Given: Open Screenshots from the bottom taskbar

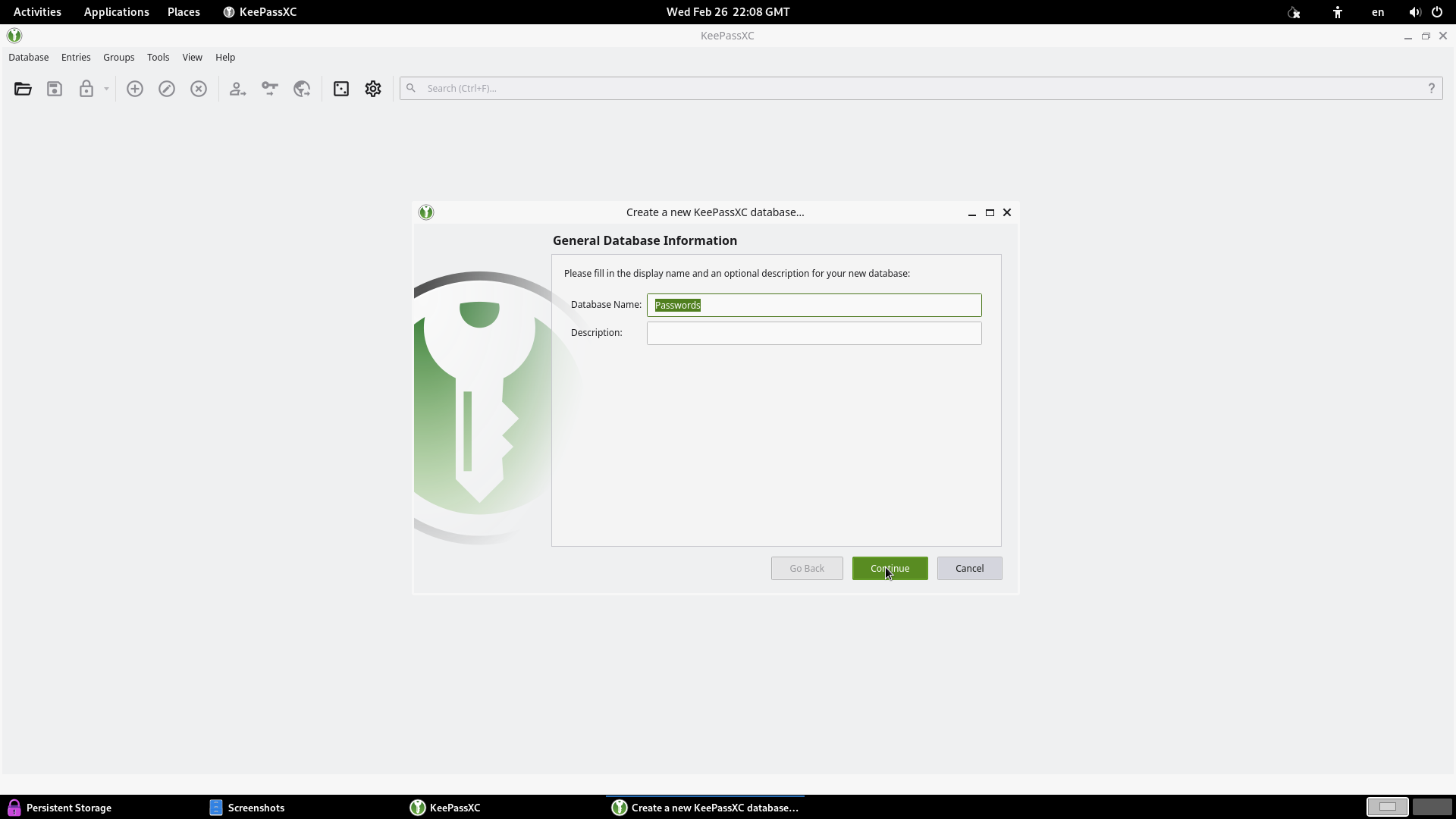Looking at the screenshot, I should click(248, 808).
